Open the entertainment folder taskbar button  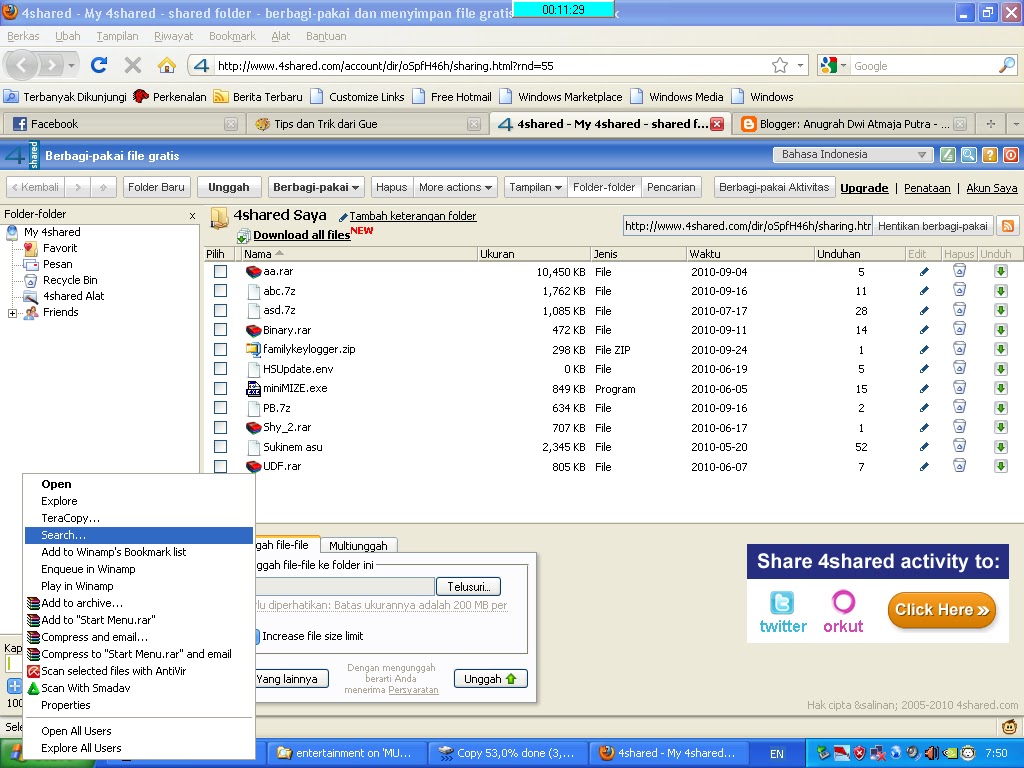pyautogui.click(x=346, y=753)
